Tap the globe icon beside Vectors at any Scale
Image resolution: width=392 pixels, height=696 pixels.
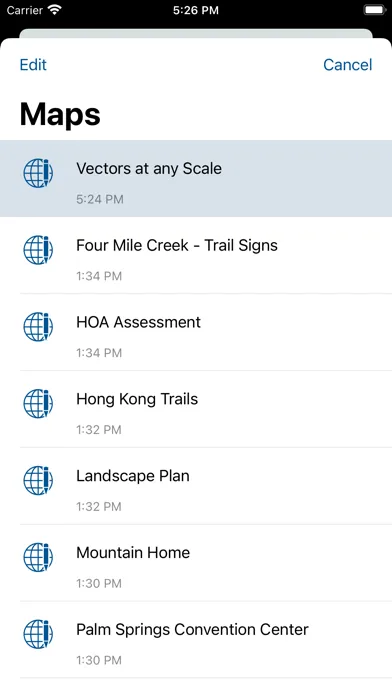click(38, 173)
